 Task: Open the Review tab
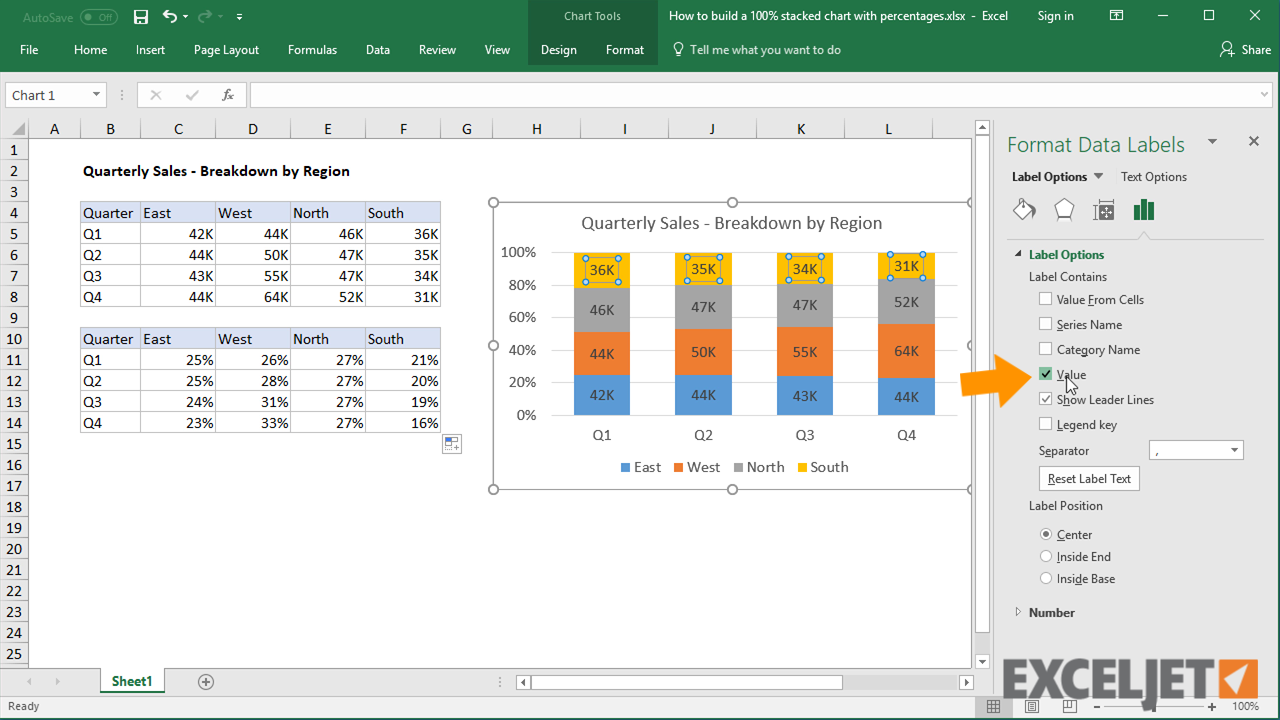(x=437, y=50)
